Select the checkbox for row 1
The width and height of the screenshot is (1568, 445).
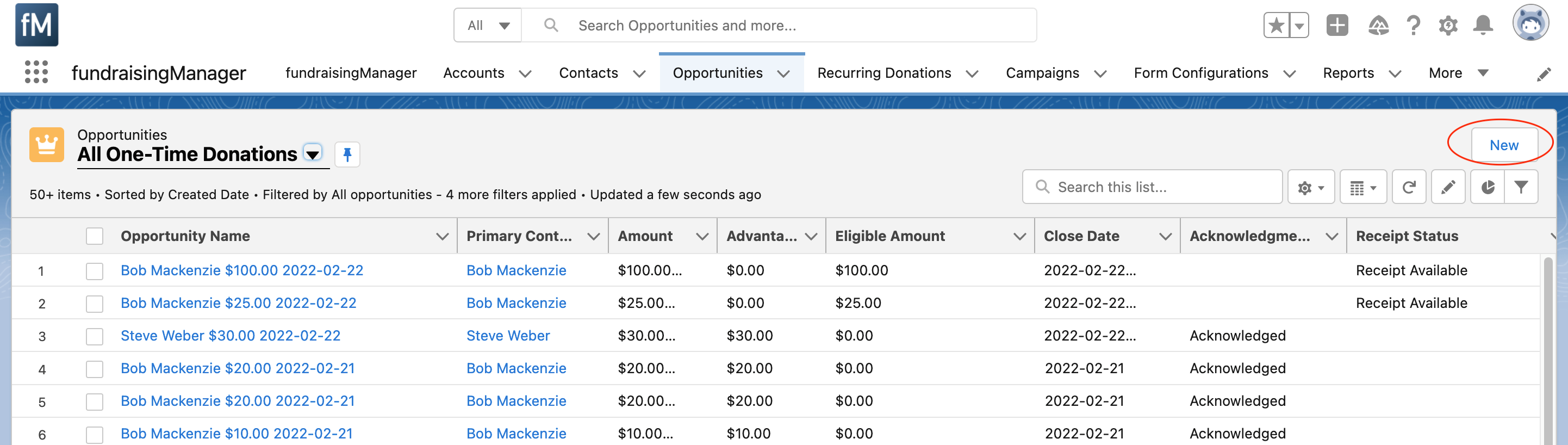pos(95,271)
